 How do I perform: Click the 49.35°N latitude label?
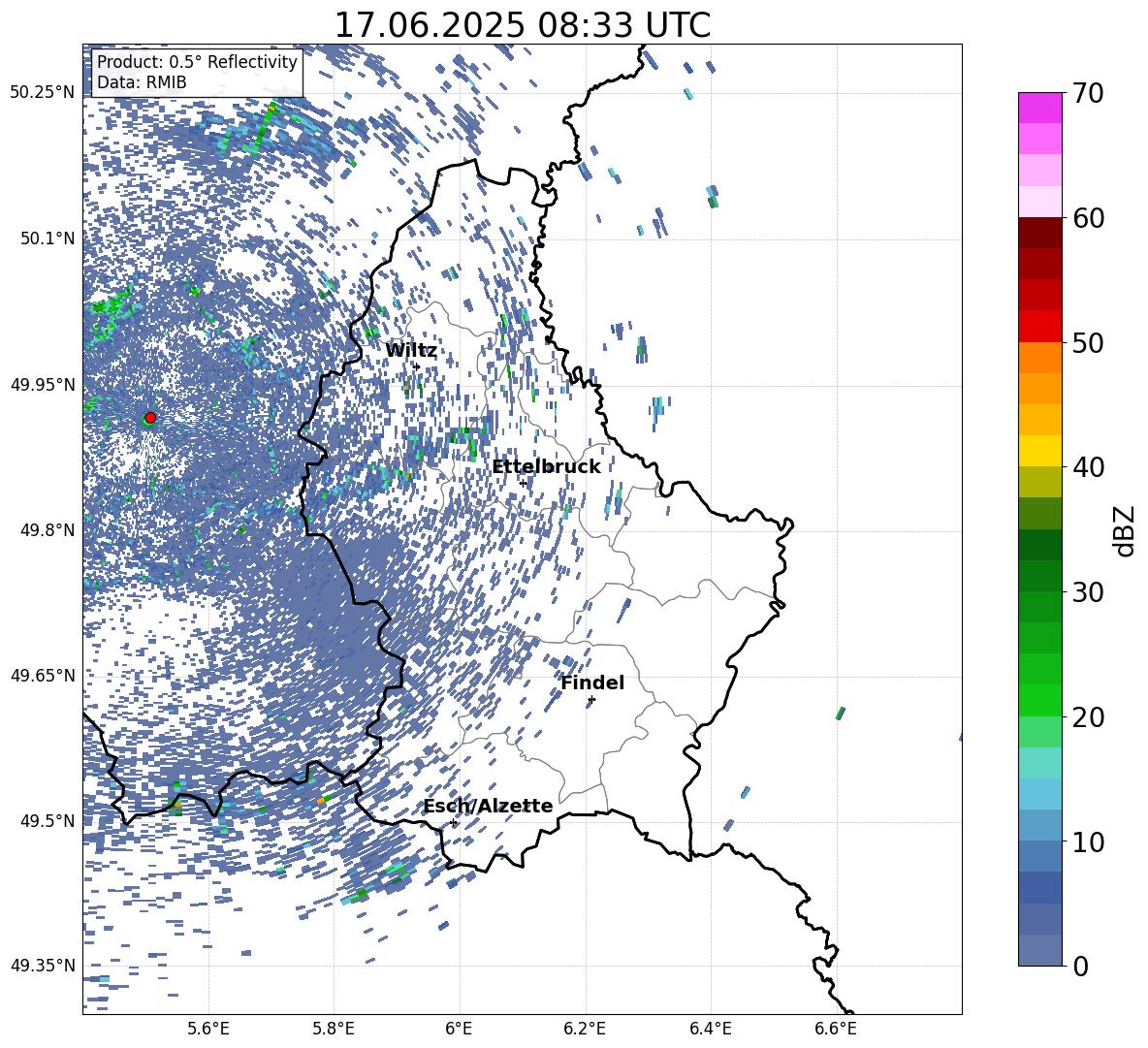(x=43, y=966)
